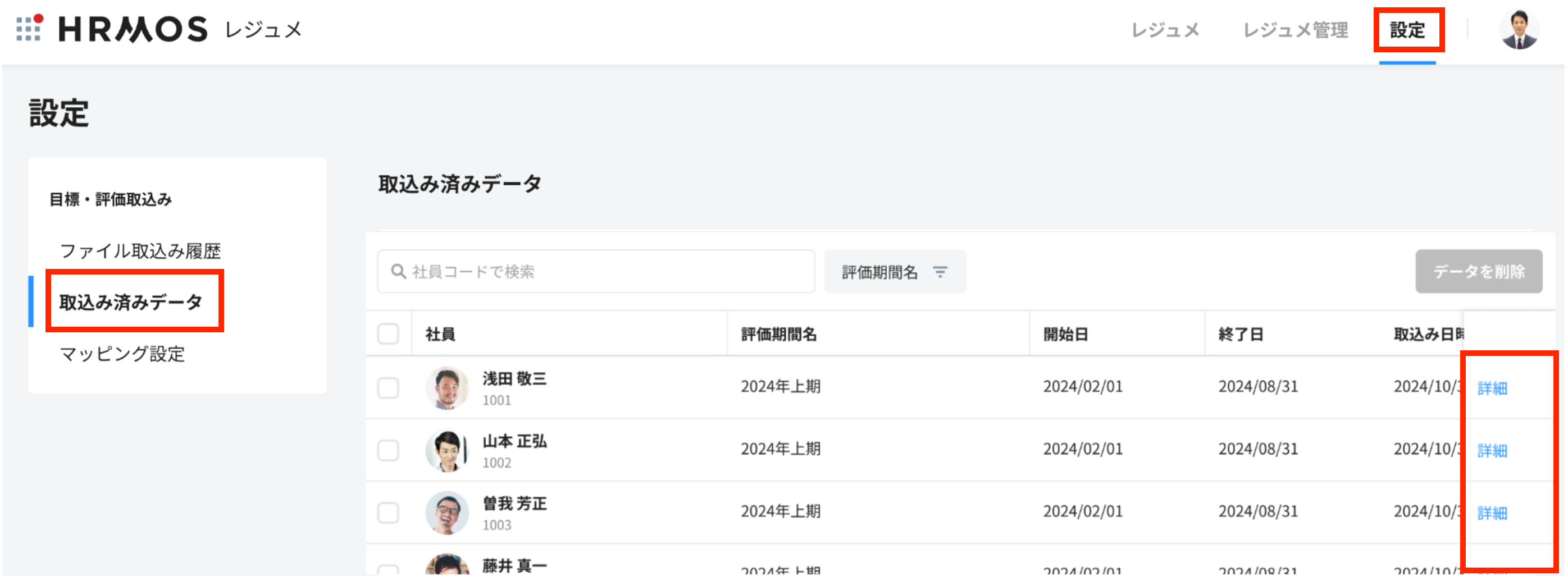Click the search magnifier icon
The image size is (1568, 576).
point(398,271)
